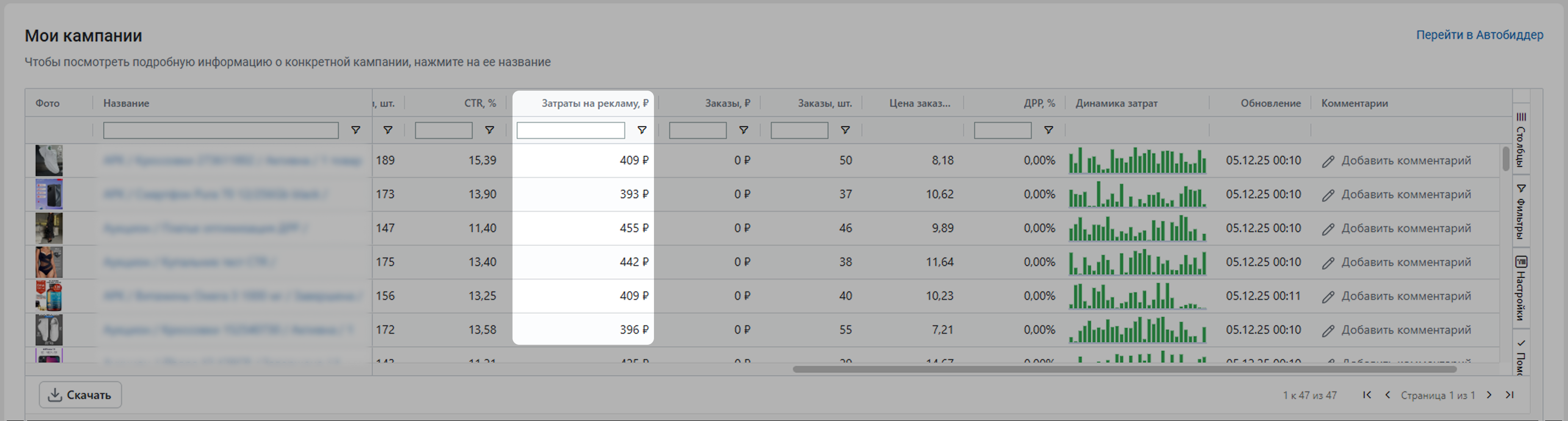
Task: Click pencil icon in row updated 00:11
Action: coord(1328,297)
